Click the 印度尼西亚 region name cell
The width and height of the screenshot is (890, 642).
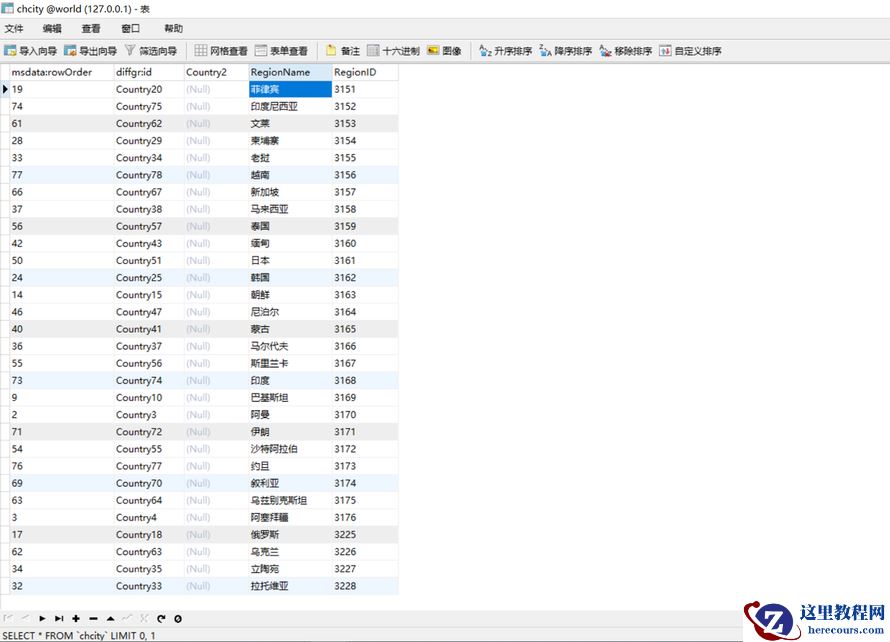tap(290, 106)
